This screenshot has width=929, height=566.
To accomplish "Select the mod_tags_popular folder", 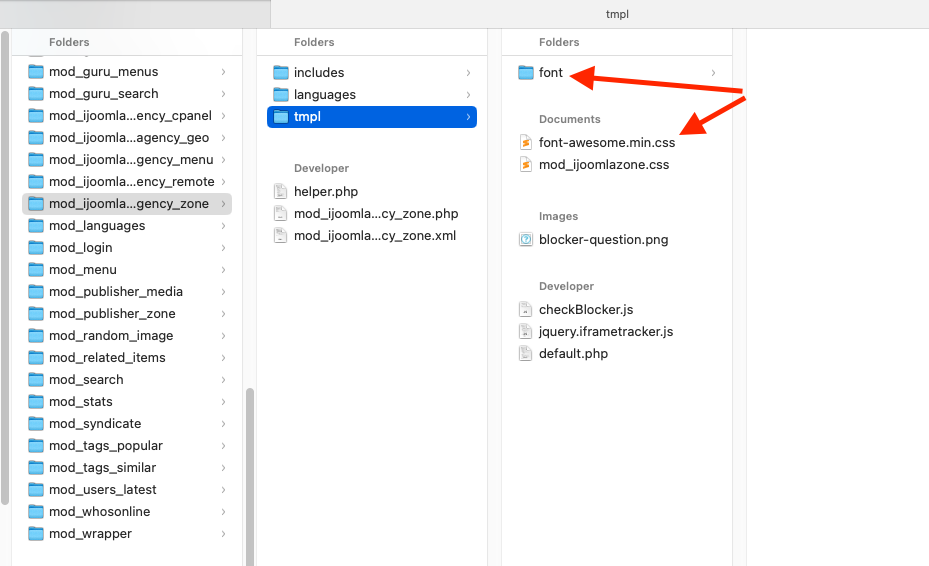I will click(x=105, y=446).
